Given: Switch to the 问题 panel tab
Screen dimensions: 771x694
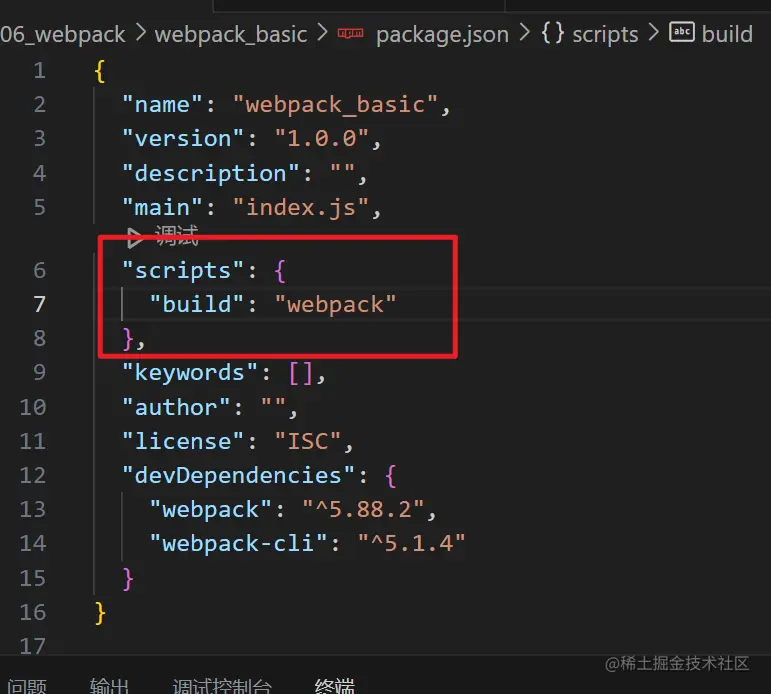Looking at the screenshot, I should tap(27, 686).
